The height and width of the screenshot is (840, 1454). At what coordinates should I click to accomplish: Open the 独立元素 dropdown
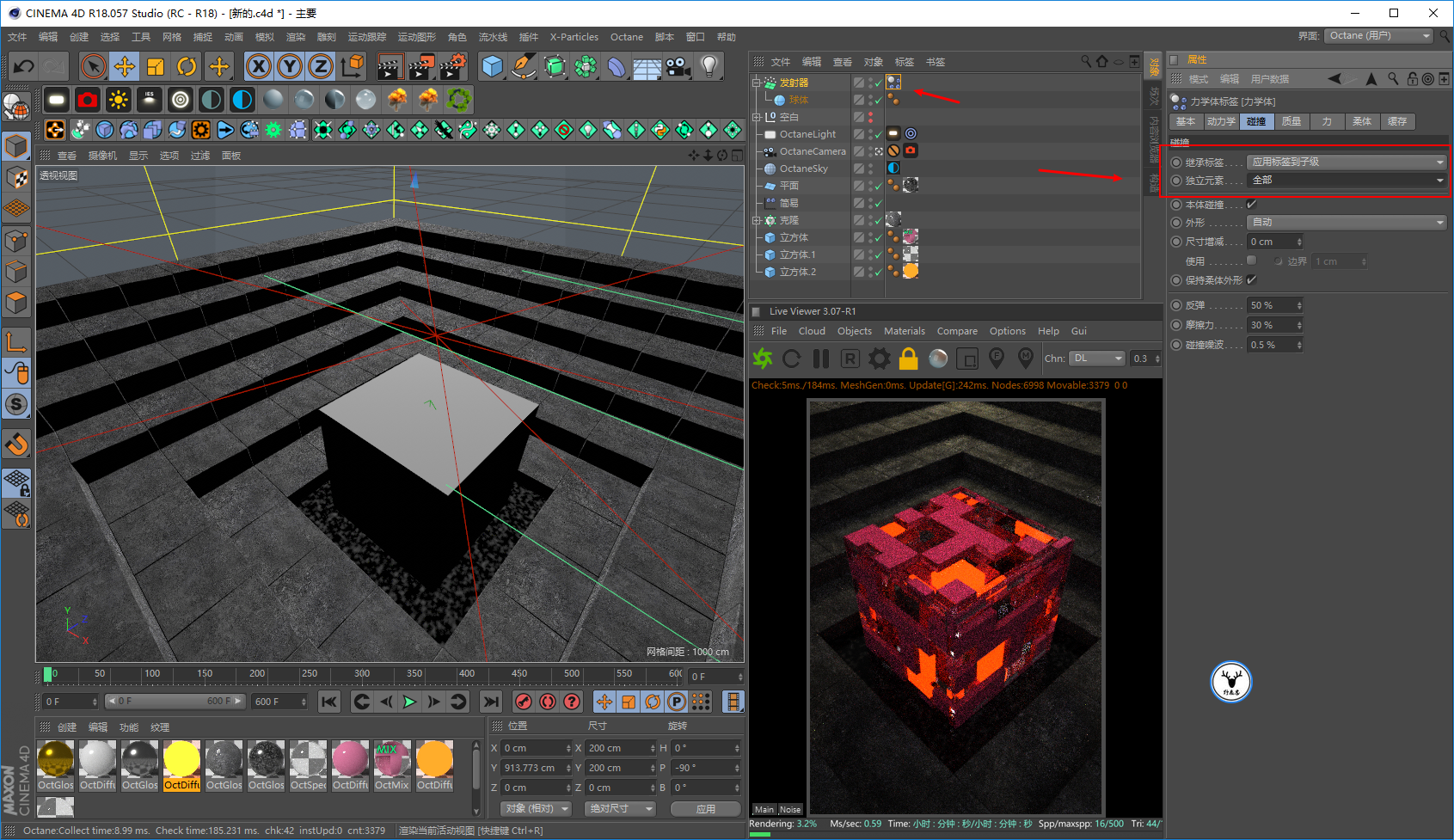coord(1347,180)
